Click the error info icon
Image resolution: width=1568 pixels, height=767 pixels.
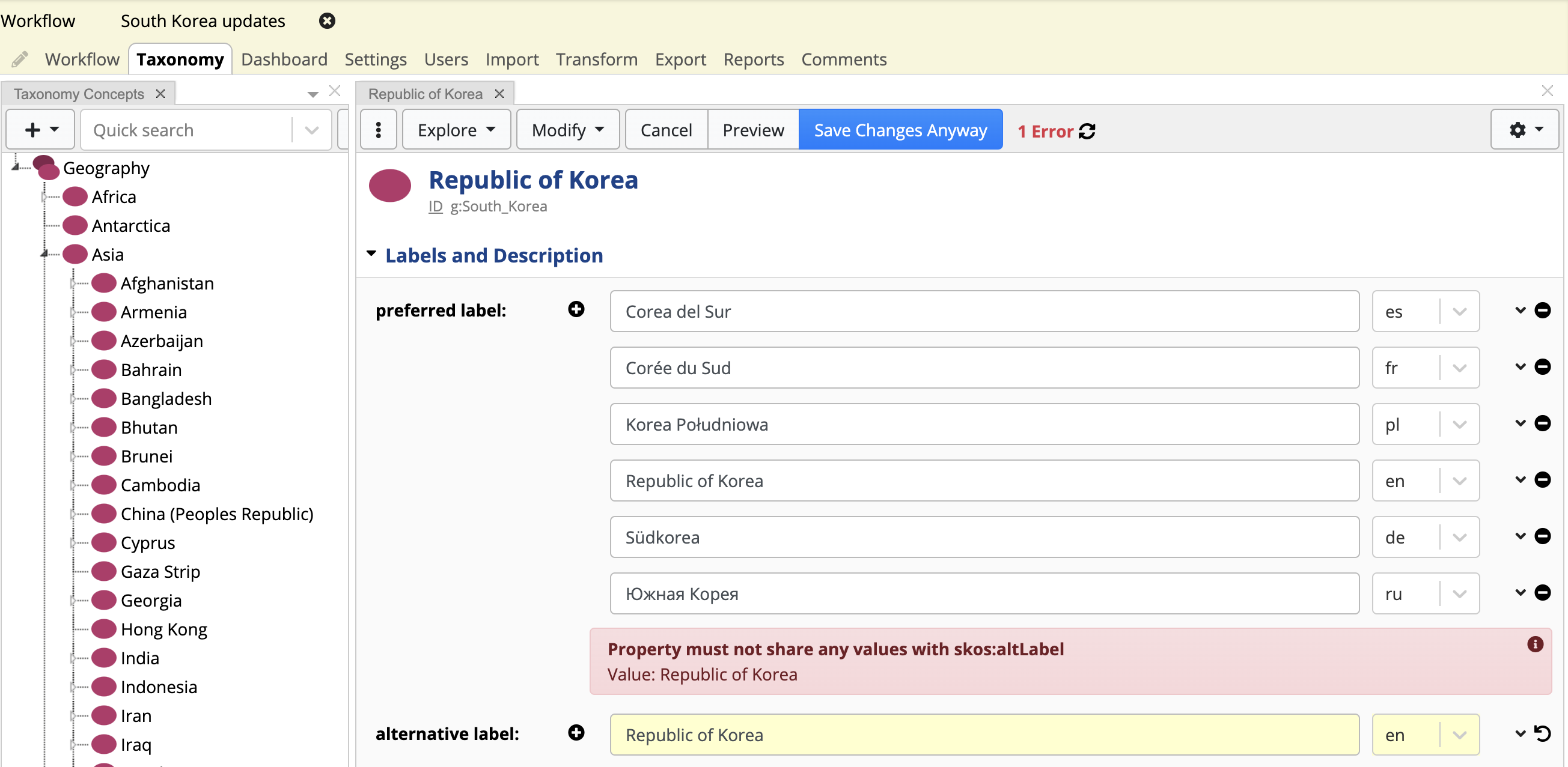[x=1534, y=644]
